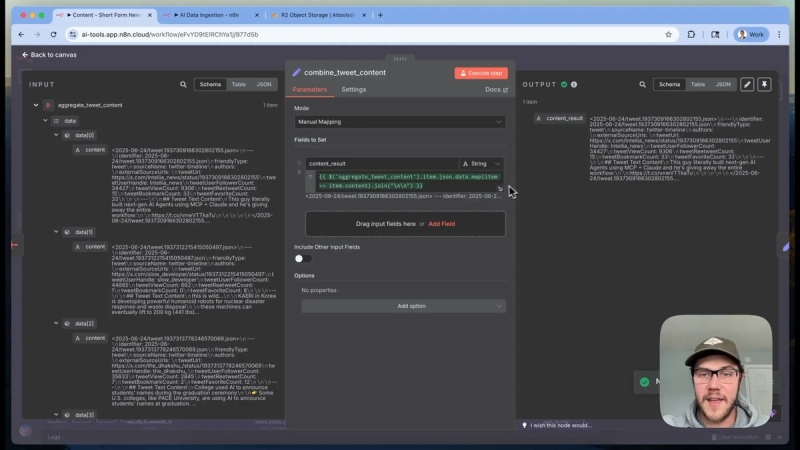The height and width of the screenshot is (450, 800).
Task: Open the browser extensions puzzle icon
Action: [x=691, y=35]
